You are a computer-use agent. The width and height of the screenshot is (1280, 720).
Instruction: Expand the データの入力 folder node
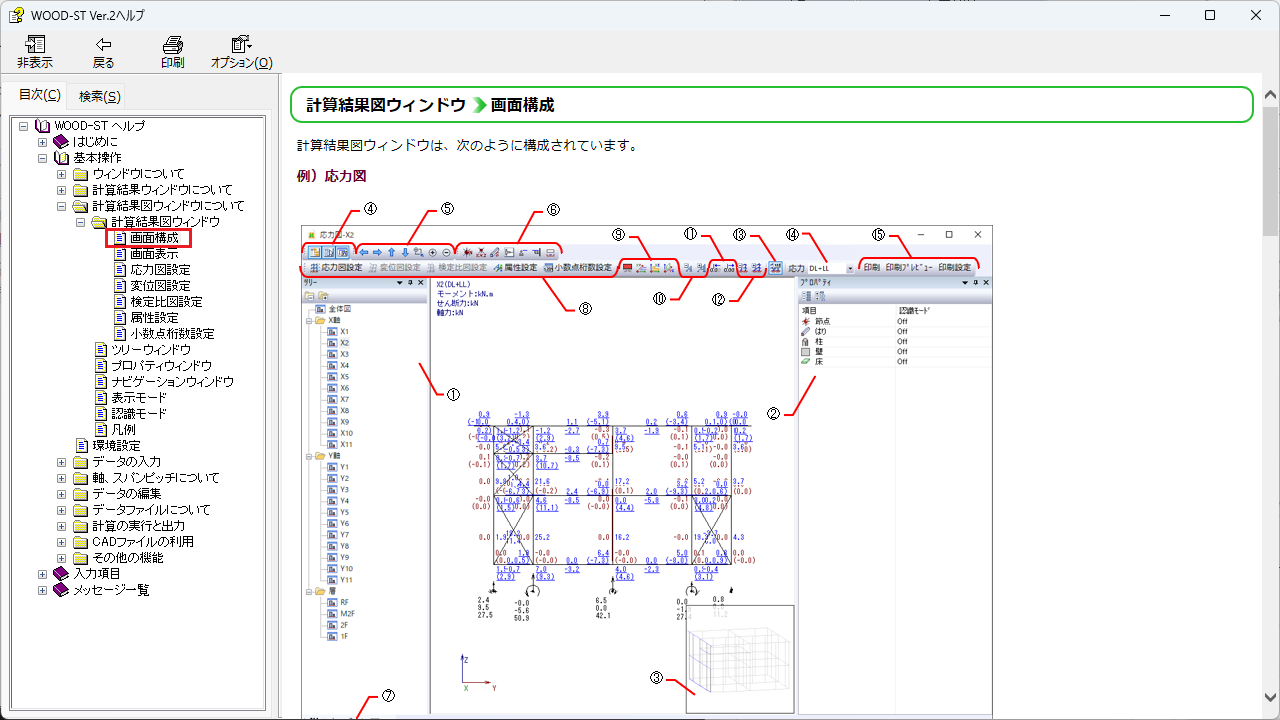point(62,462)
